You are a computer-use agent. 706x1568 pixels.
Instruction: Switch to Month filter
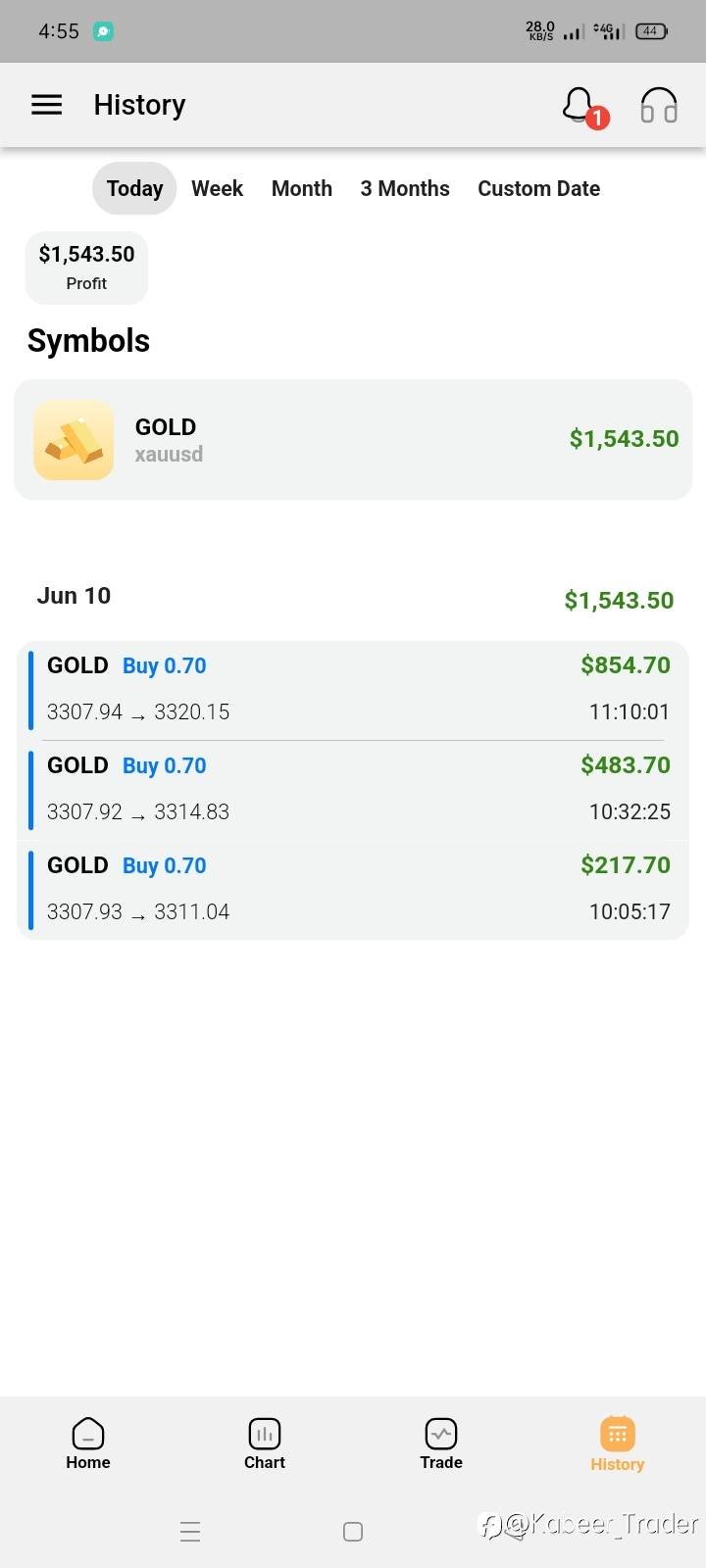coord(302,188)
